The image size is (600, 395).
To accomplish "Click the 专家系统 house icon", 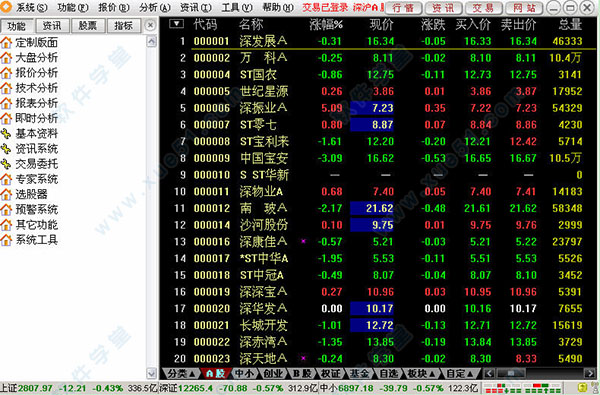I will [x=6, y=179].
